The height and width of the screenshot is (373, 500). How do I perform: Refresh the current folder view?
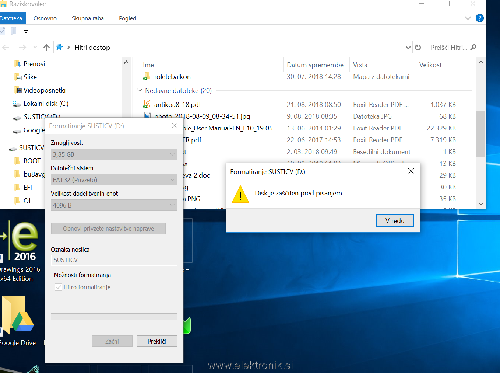(418, 48)
